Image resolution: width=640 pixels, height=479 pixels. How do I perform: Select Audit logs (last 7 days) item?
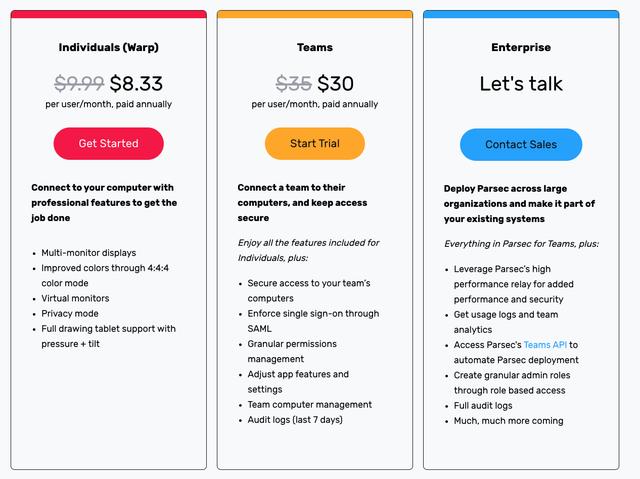point(295,419)
